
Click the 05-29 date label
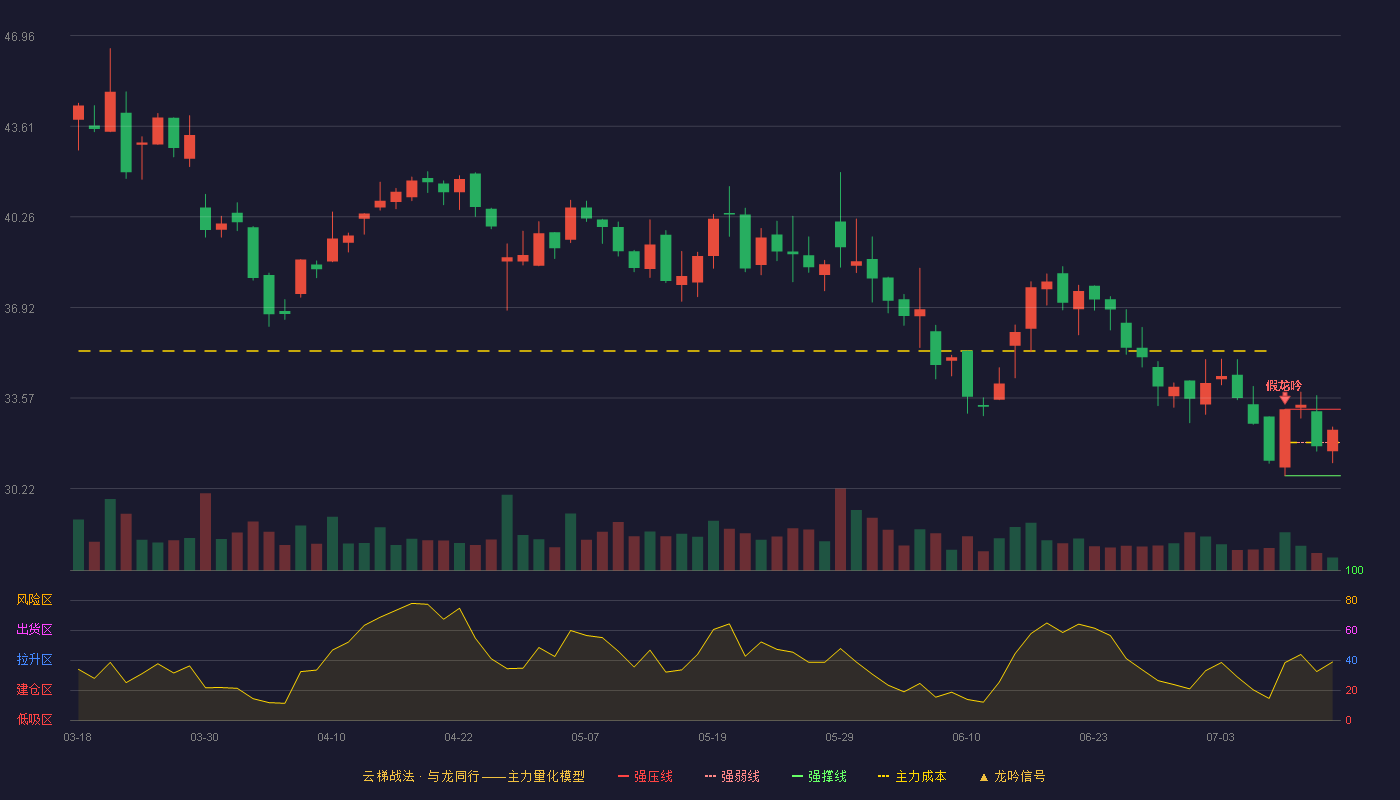pyautogui.click(x=839, y=737)
